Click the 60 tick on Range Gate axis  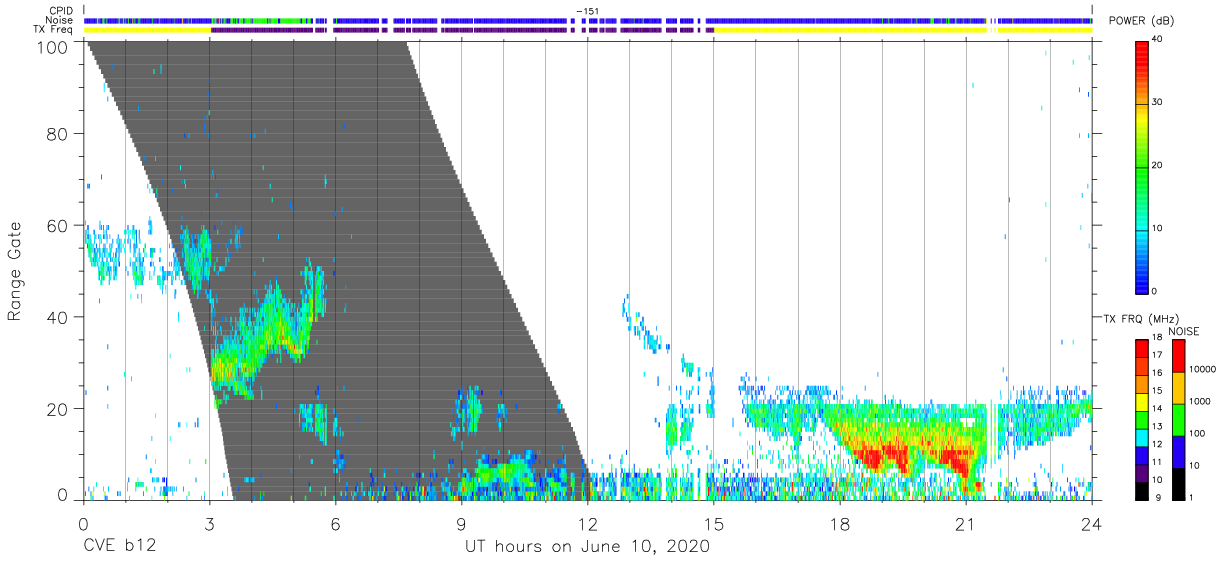(x=59, y=225)
